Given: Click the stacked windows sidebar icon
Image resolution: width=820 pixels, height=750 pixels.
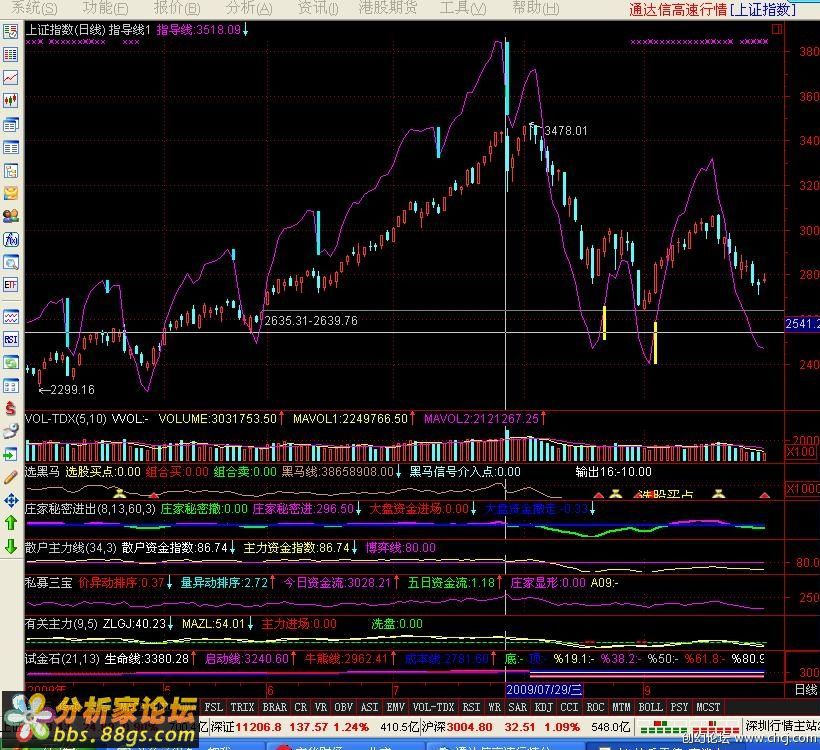Looking at the screenshot, I should [10, 124].
